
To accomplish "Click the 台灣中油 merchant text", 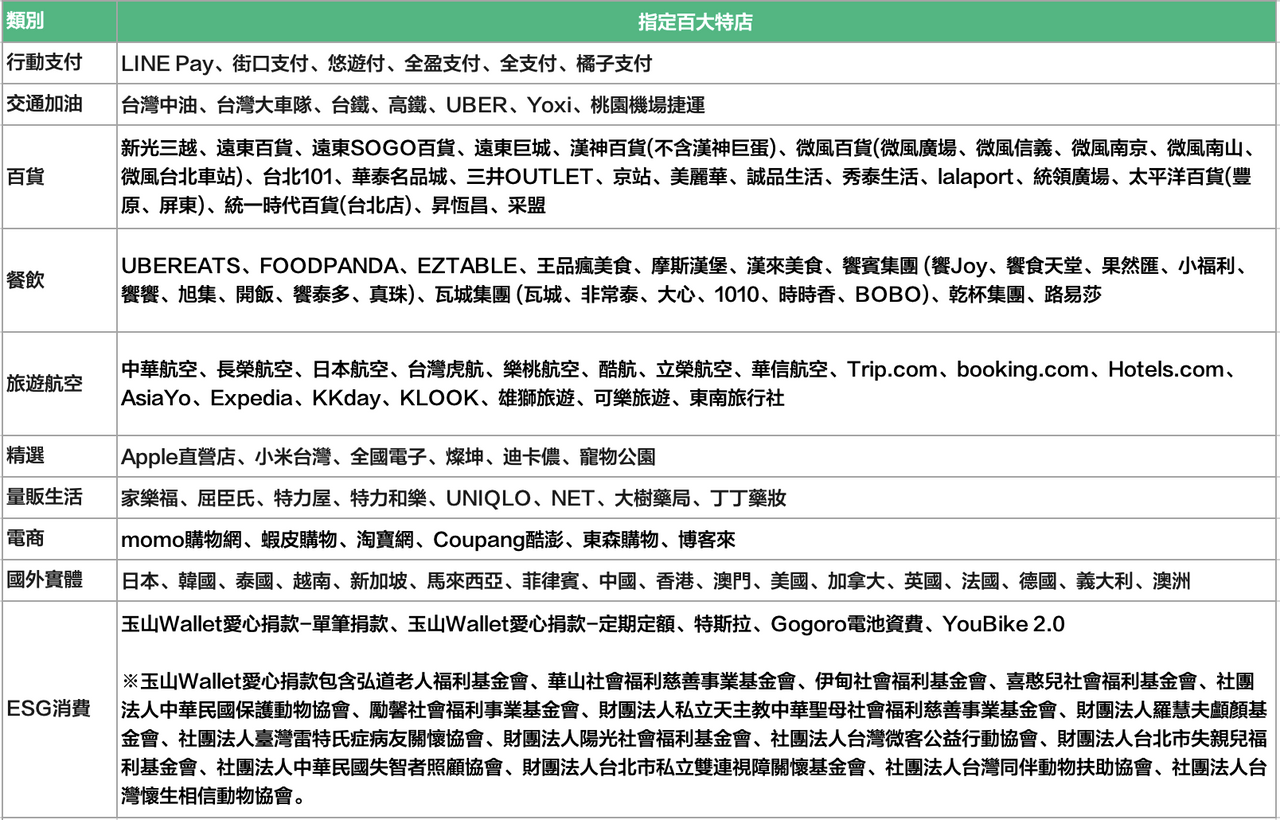I will coord(159,105).
